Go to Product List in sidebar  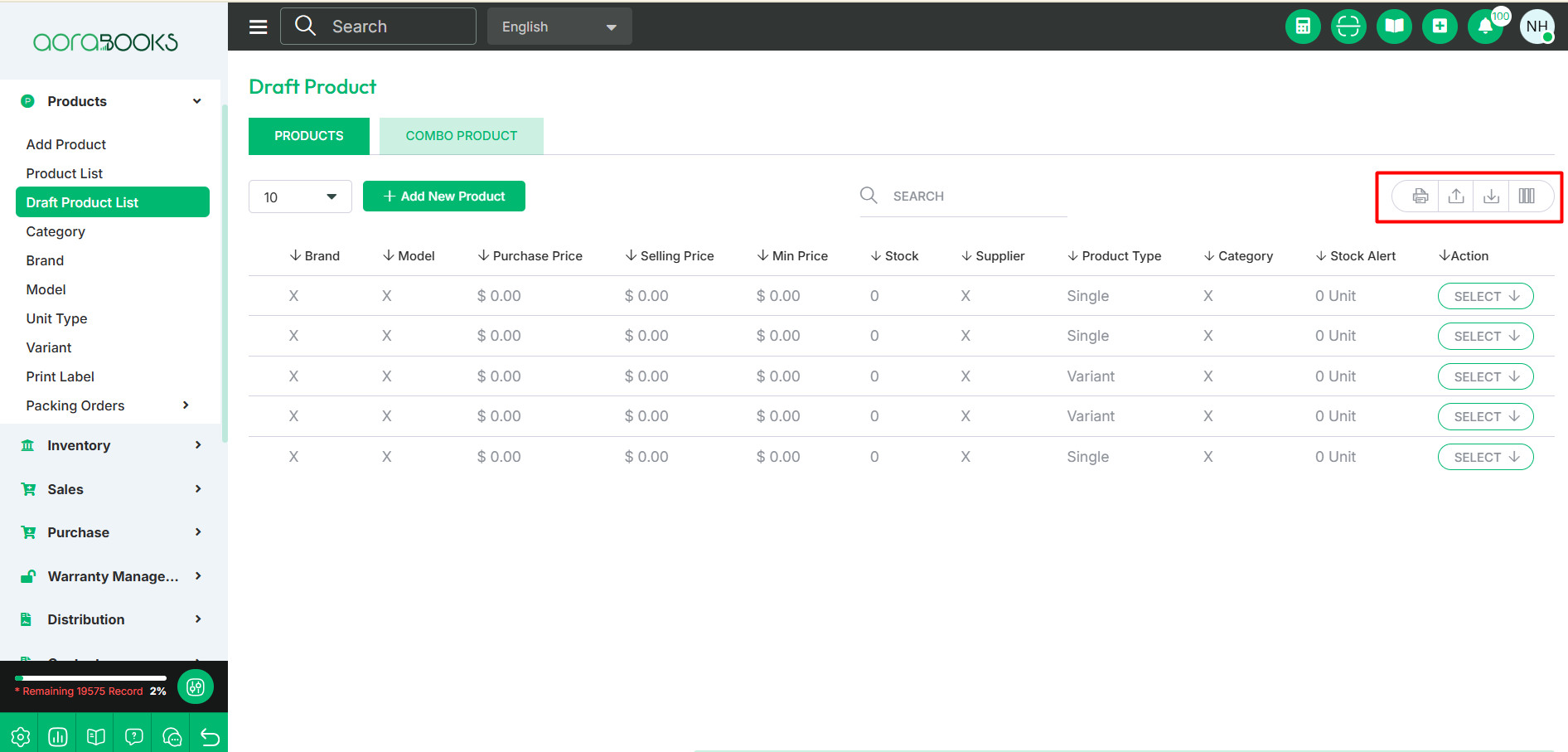[65, 173]
